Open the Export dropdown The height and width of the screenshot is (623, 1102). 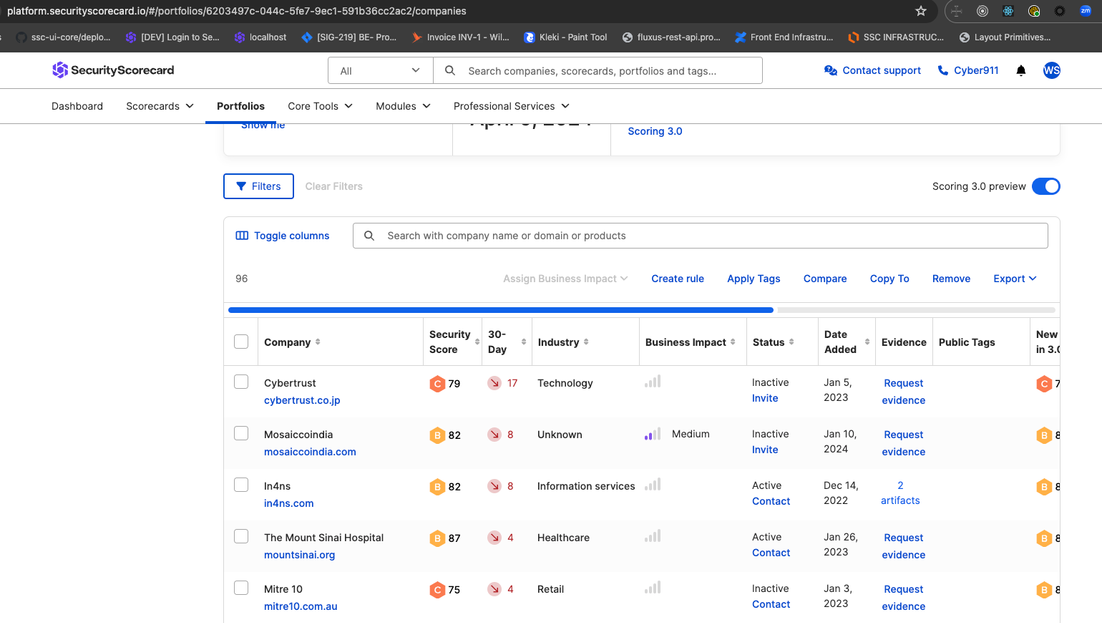tap(1015, 278)
